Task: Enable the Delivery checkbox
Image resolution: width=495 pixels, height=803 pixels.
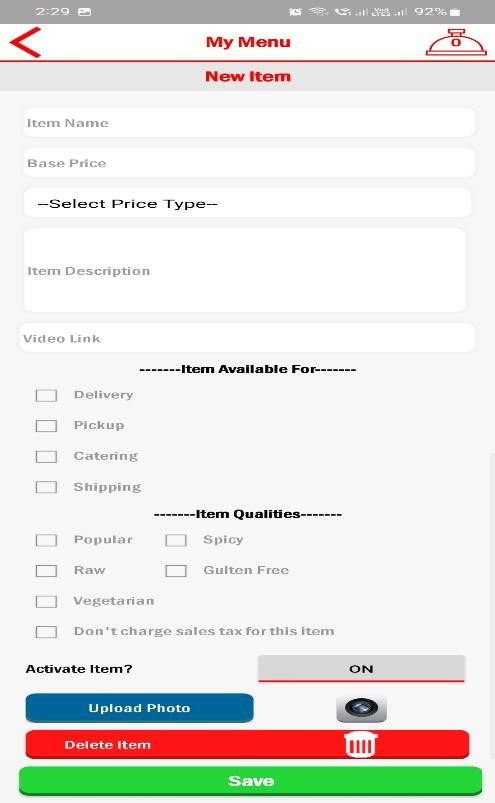Action: (46, 395)
